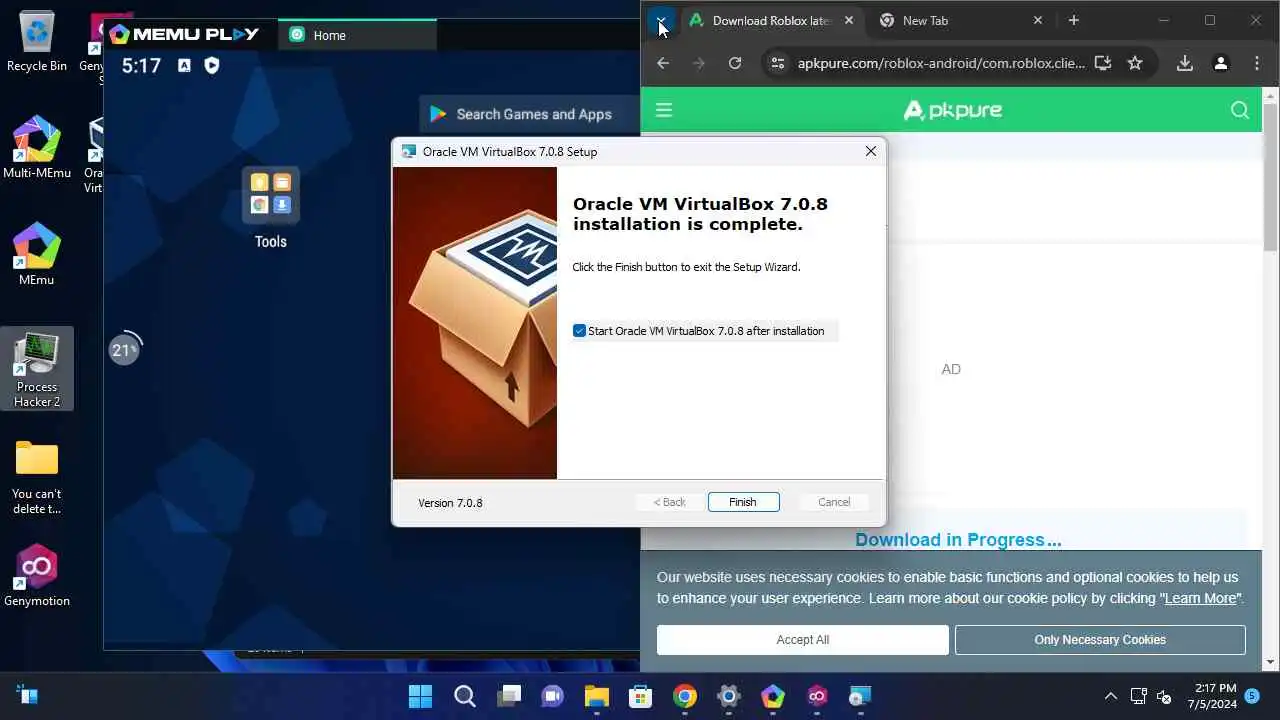Open the clock showing 2:17 PM
This screenshot has width=1280, height=720.
point(1212,696)
